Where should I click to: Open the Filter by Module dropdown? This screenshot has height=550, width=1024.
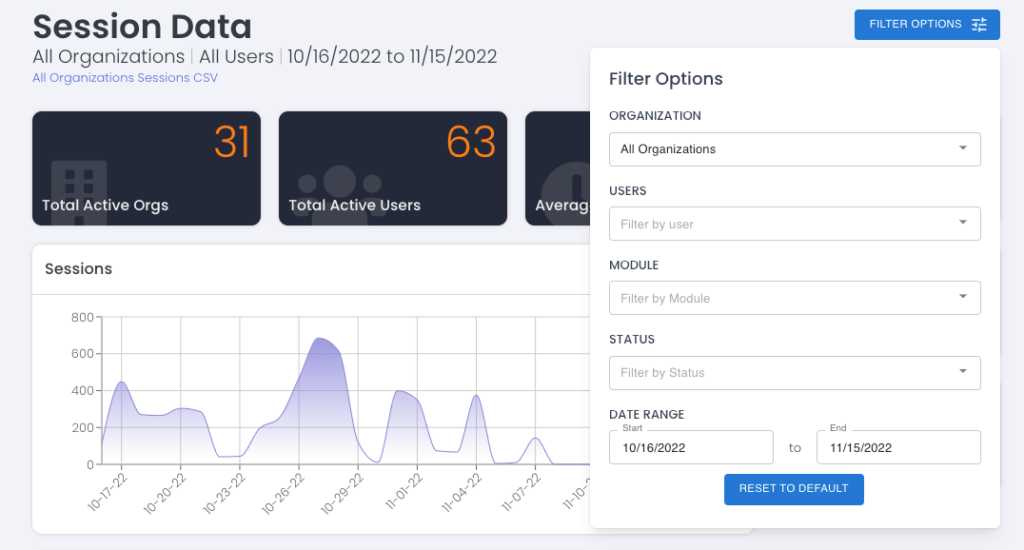tap(794, 298)
